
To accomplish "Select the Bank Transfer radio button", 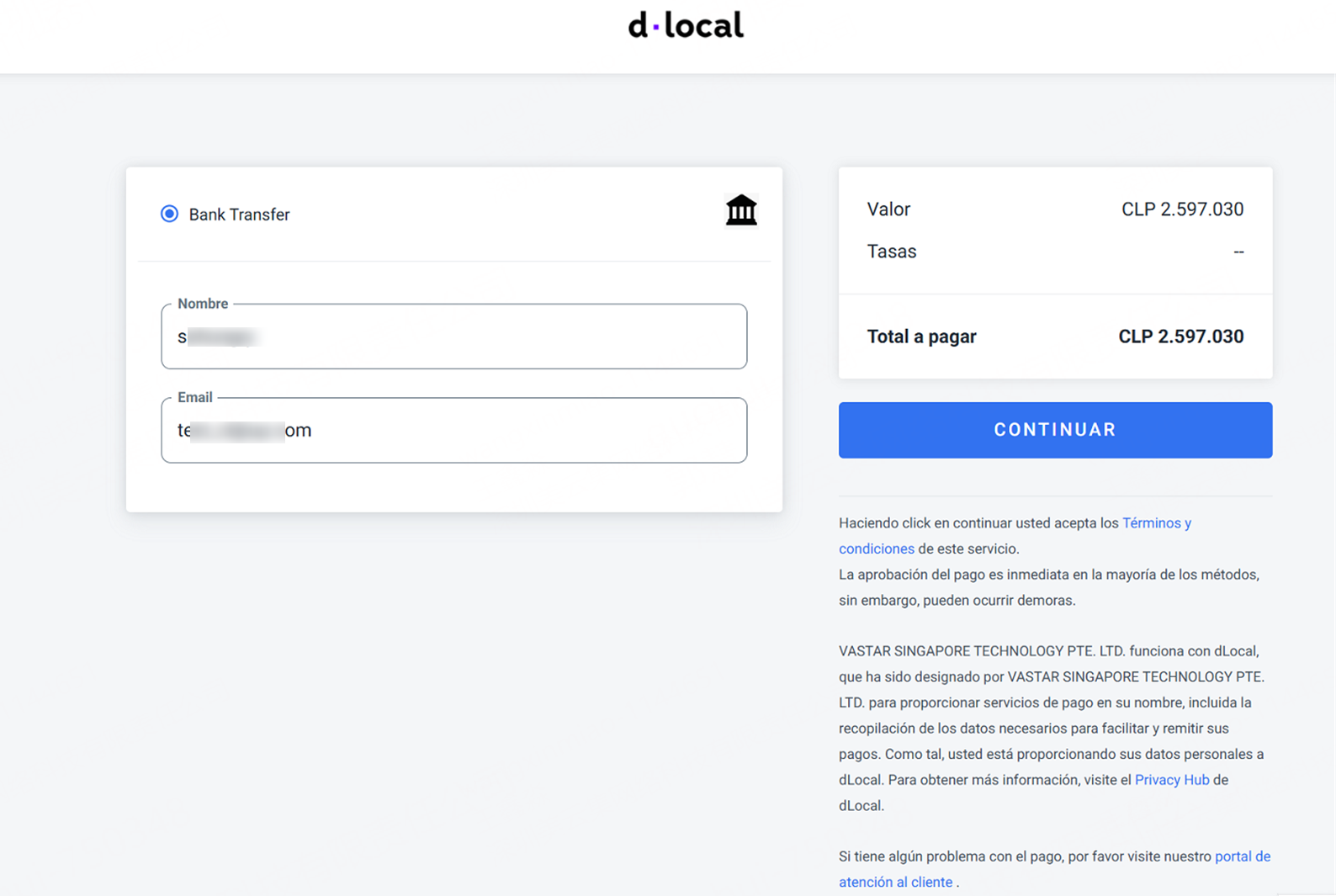I will [x=169, y=214].
